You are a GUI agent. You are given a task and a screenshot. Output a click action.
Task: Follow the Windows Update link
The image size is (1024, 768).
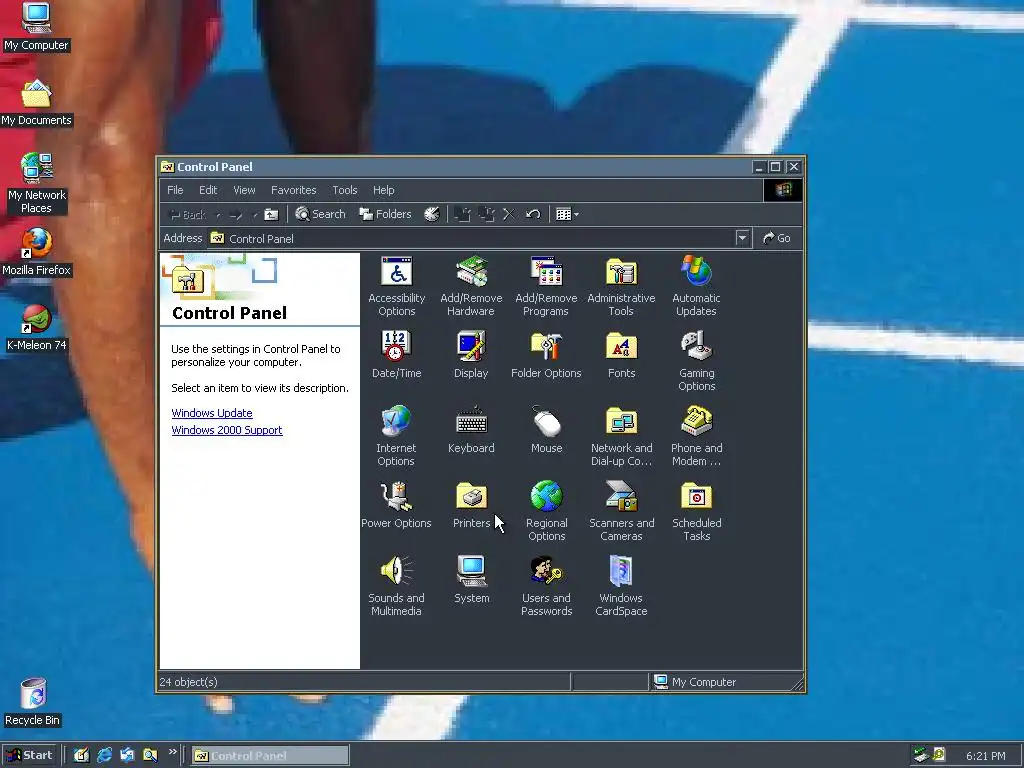[212, 413]
